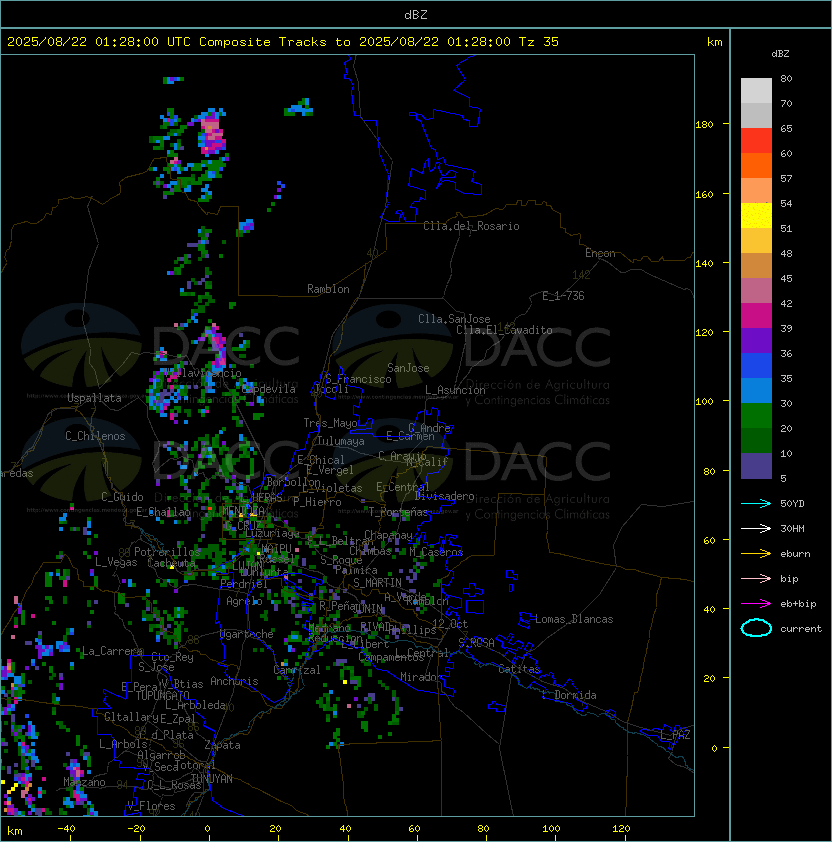The width and height of the screenshot is (832, 842).
Task: Pick the red 60-65 dBZ swatch
Action: (x=756, y=141)
